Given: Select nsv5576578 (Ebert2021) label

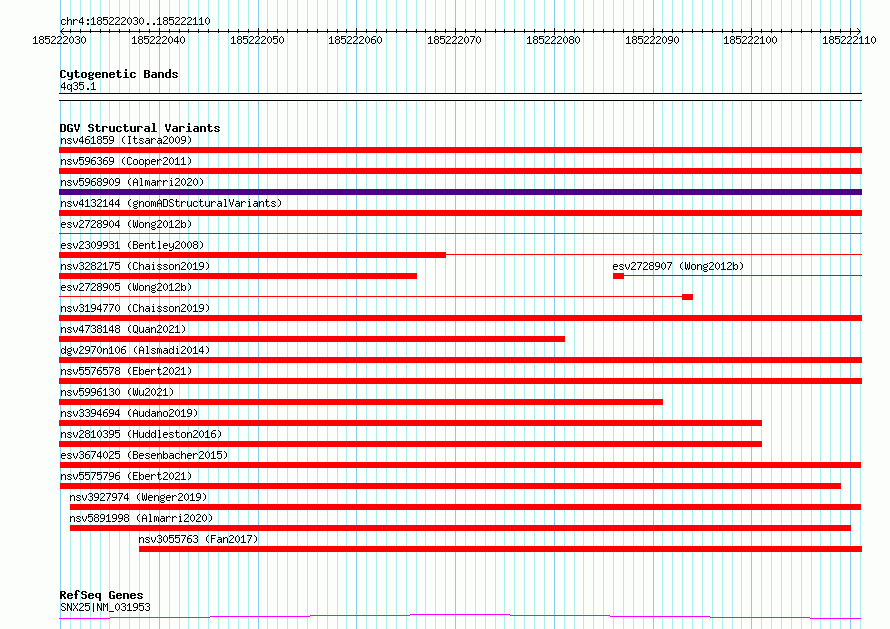Looking at the screenshot, I should click(126, 371).
